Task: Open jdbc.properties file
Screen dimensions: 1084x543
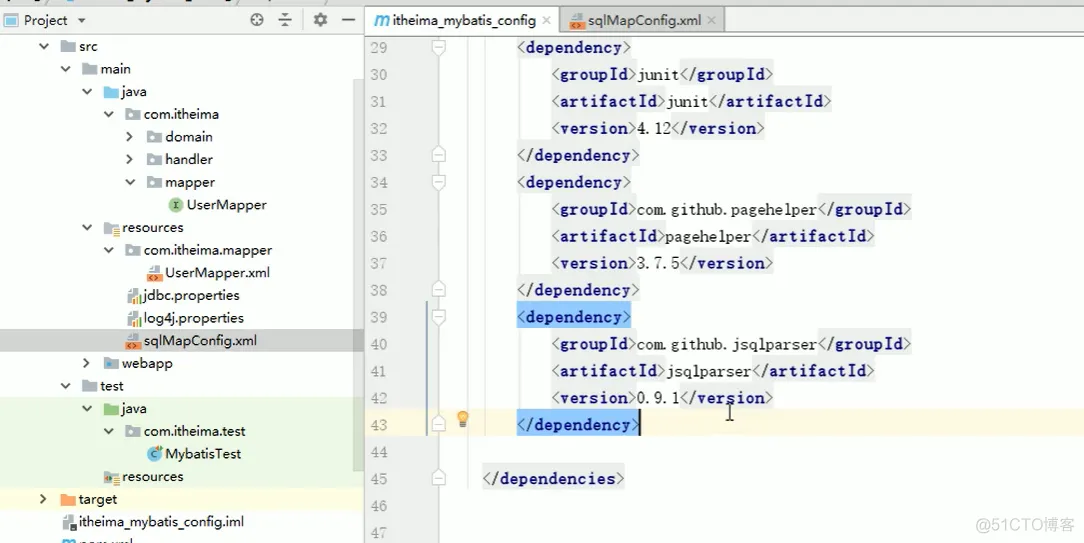Action: point(191,295)
